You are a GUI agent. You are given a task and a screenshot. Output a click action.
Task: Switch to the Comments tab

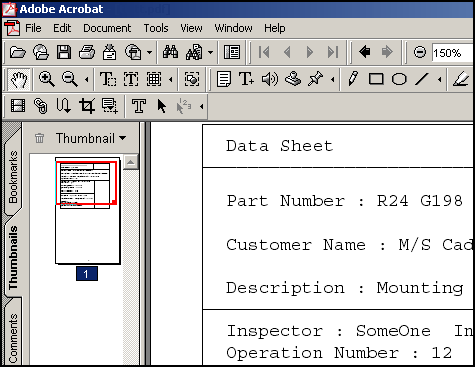[13, 337]
